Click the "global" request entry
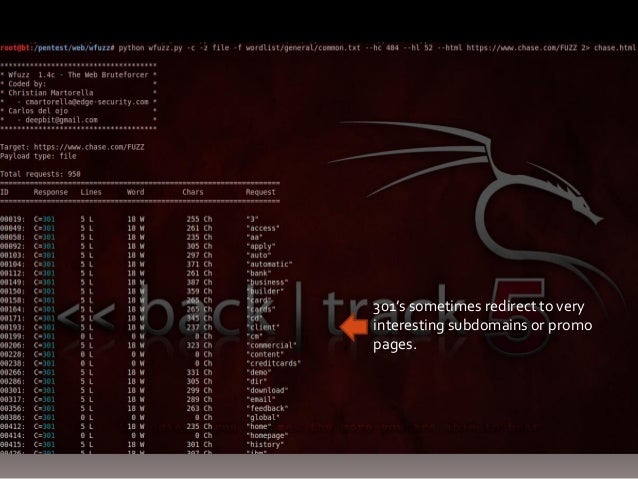638x479 pixels. click(x=263, y=417)
